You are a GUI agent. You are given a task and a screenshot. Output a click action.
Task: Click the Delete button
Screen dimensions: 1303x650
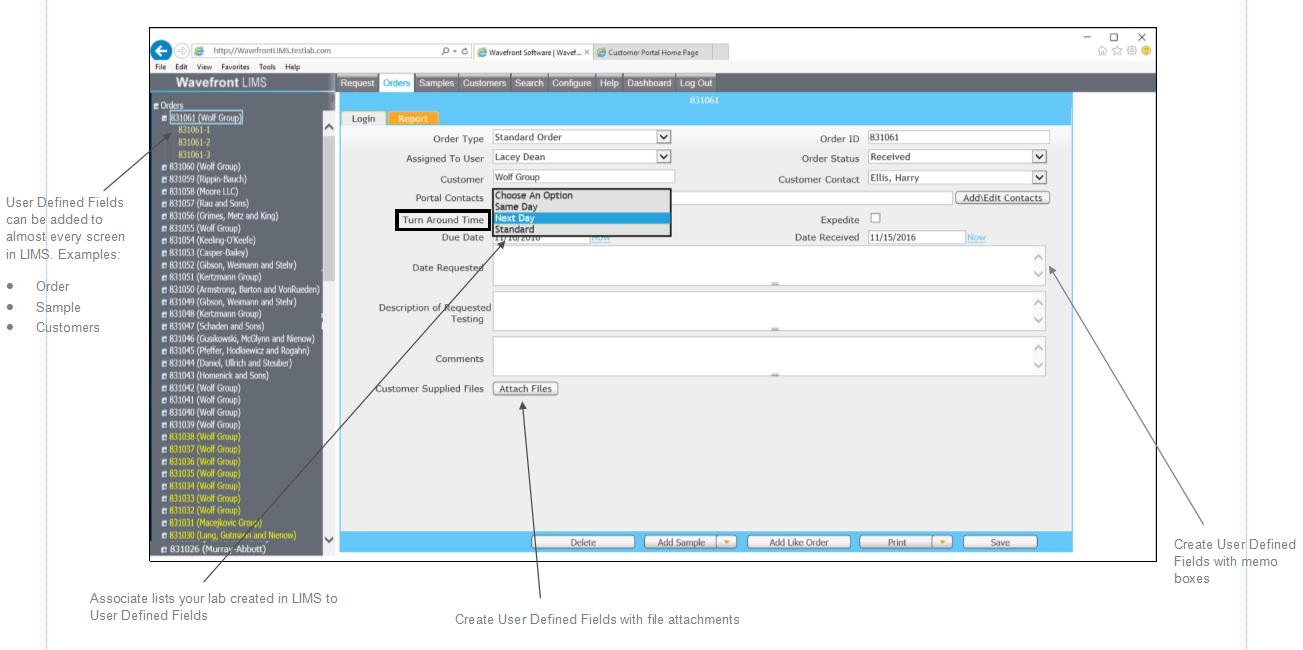[x=583, y=542]
